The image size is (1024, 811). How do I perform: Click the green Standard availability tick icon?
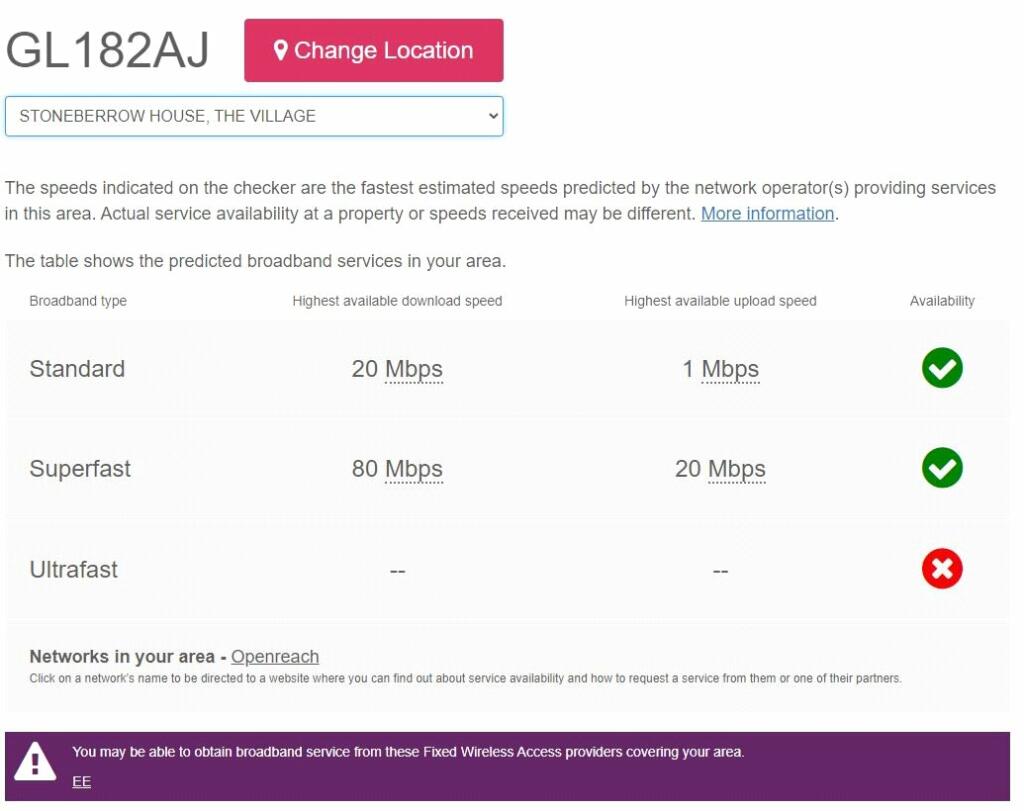pos(942,368)
